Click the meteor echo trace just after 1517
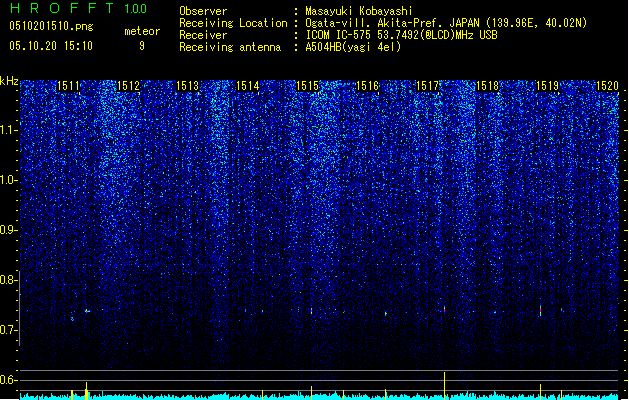The image size is (629, 400). coord(444,309)
